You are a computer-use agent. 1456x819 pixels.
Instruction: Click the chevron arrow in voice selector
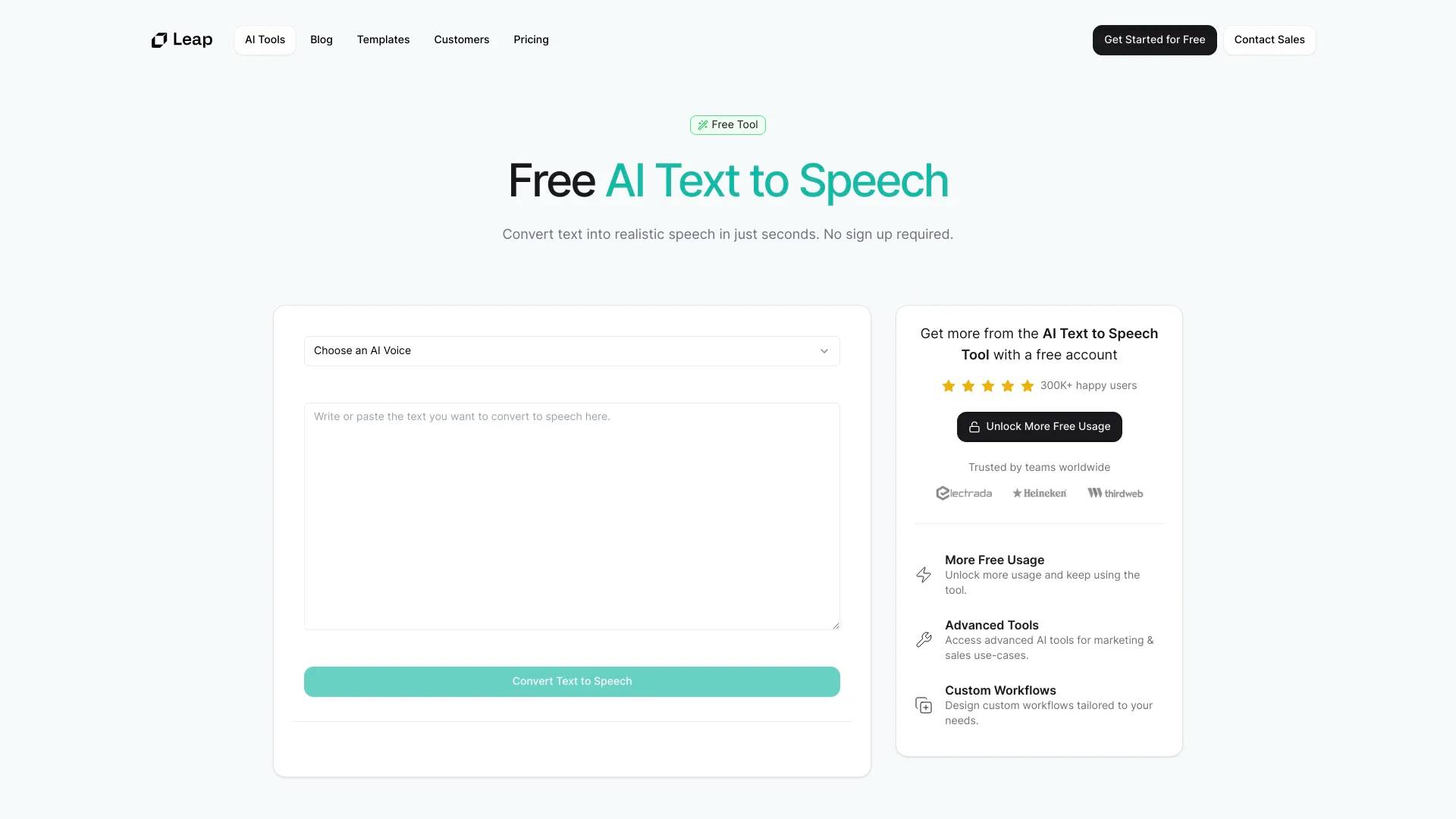point(824,350)
